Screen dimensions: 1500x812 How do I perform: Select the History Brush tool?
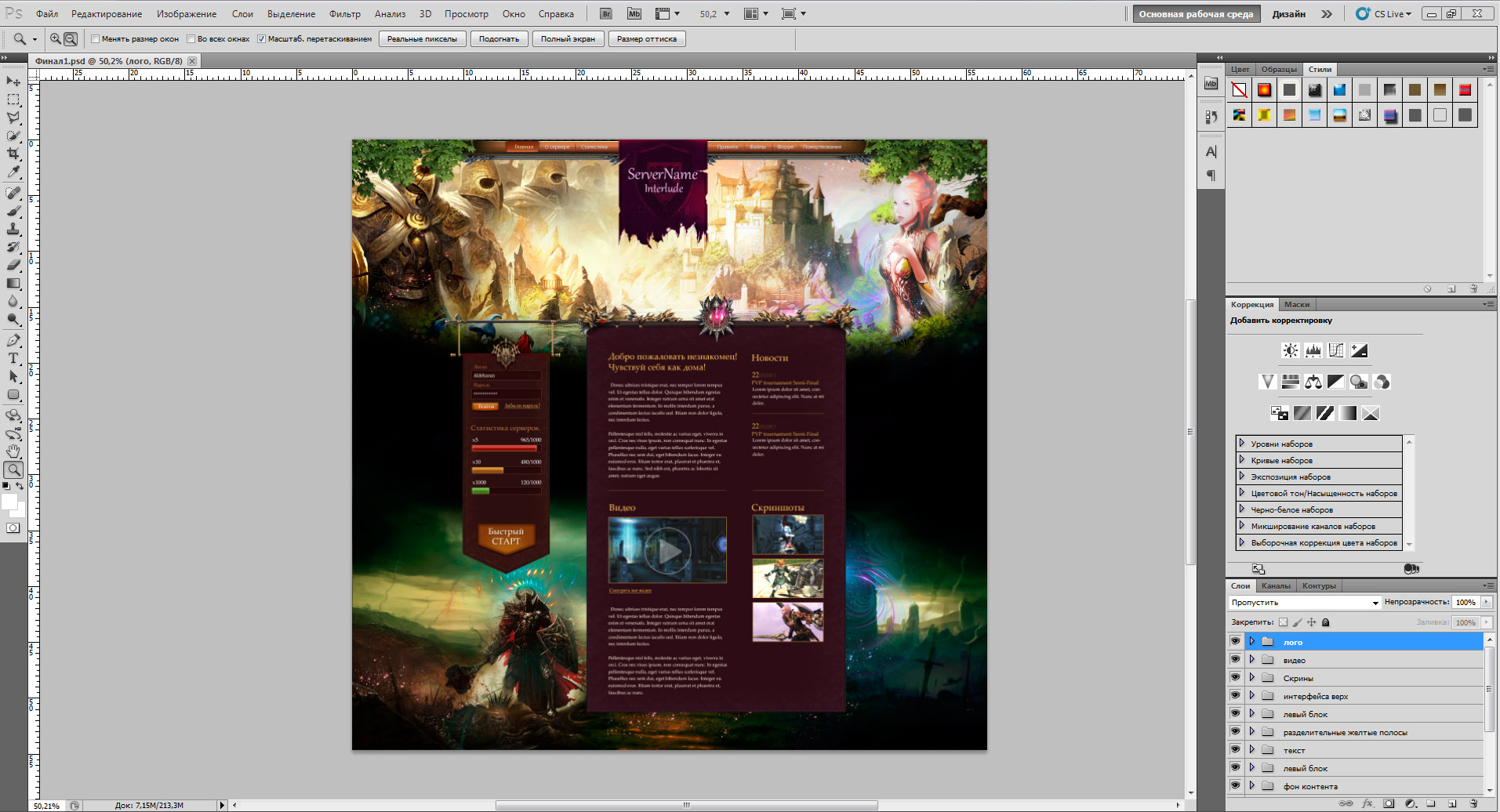(13, 247)
